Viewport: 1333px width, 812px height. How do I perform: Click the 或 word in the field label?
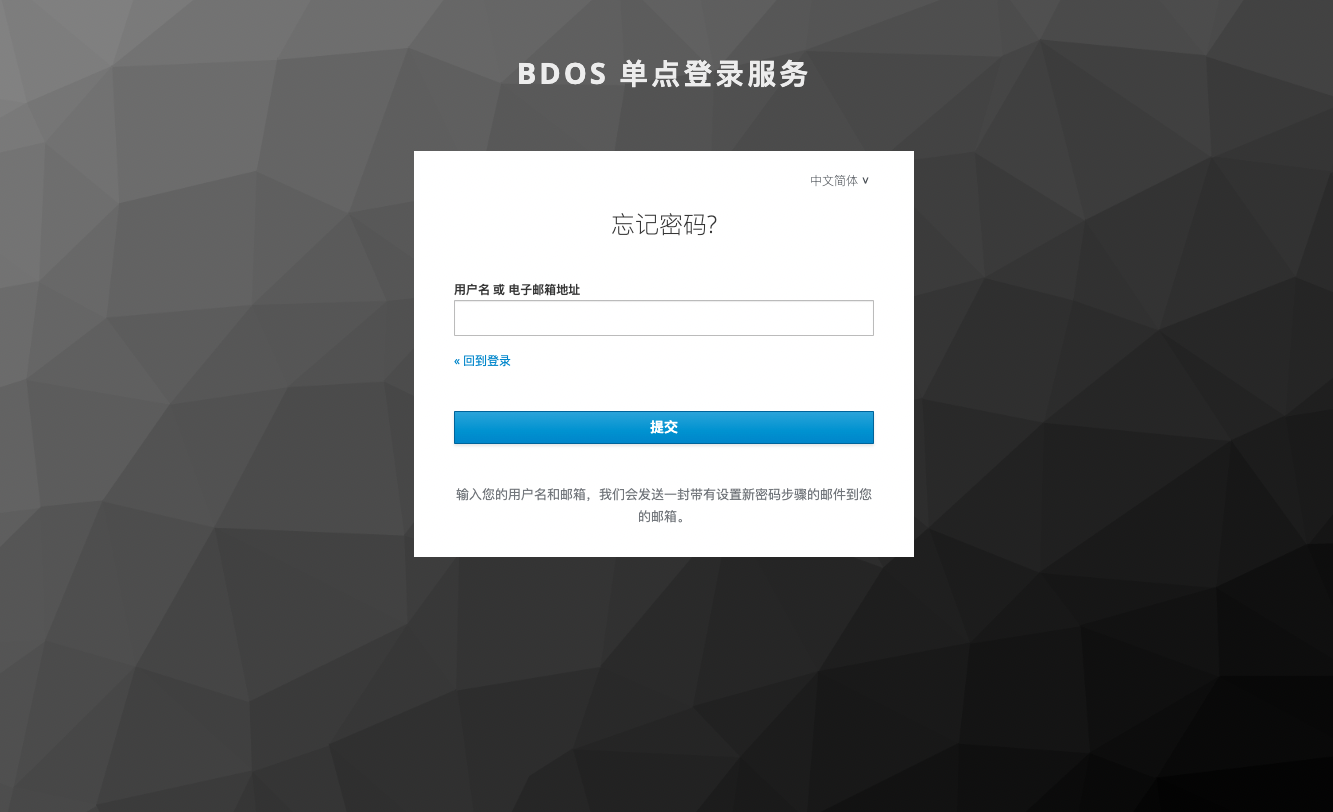coord(499,290)
